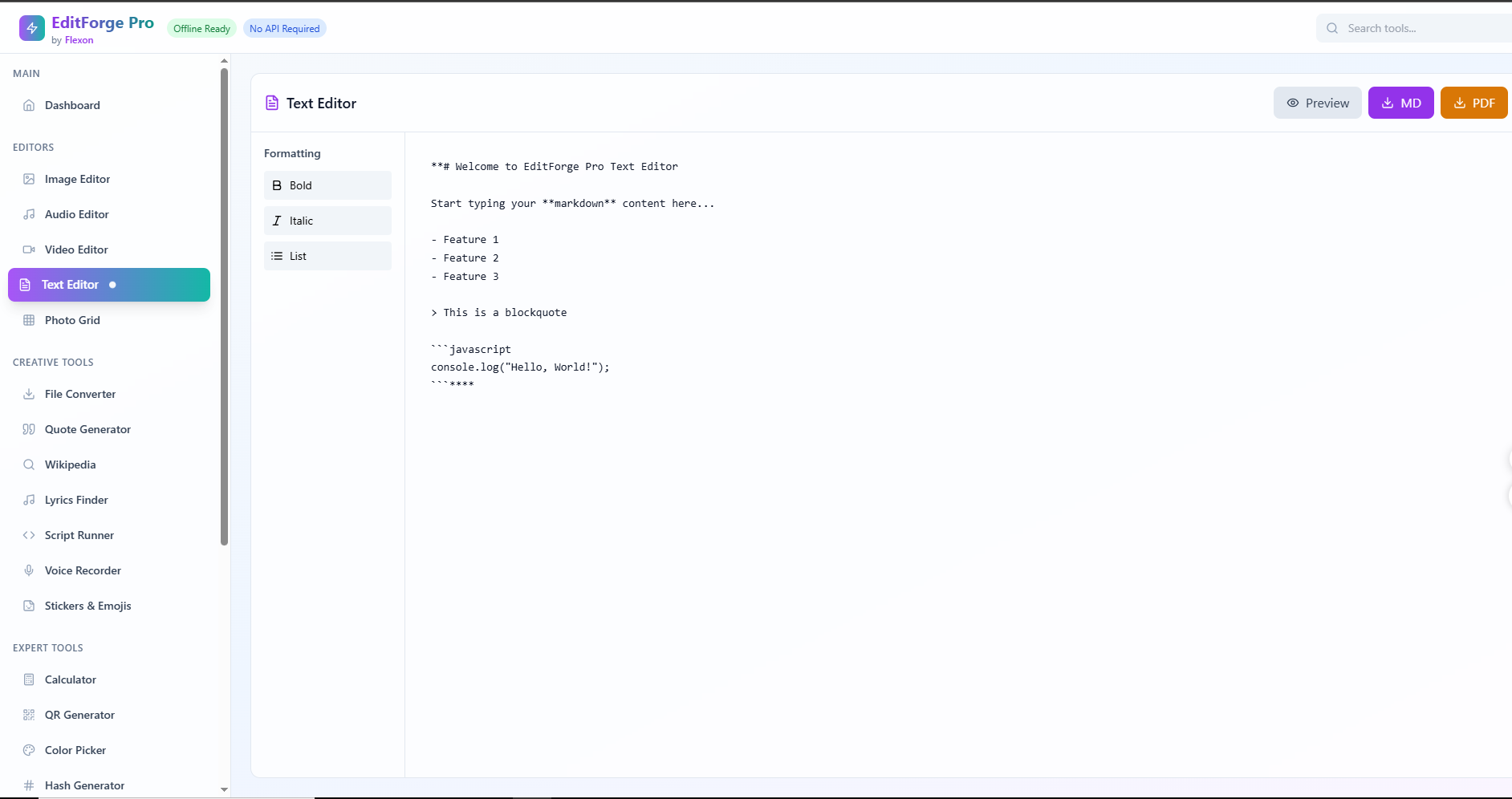
Task: Click the Flexon link under the logo
Action: [79, 40]
